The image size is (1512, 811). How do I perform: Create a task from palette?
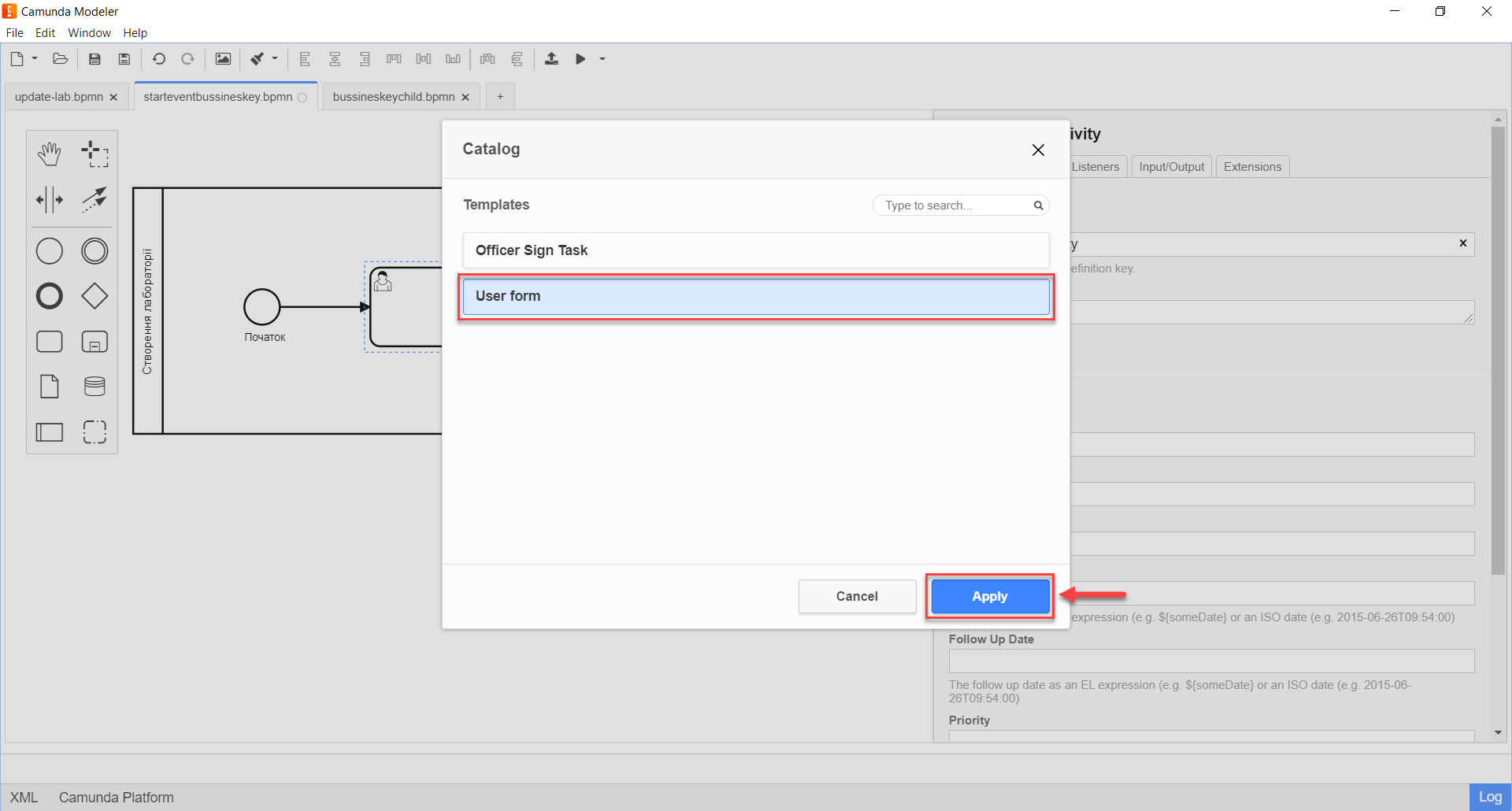click(x=50, y=342)
